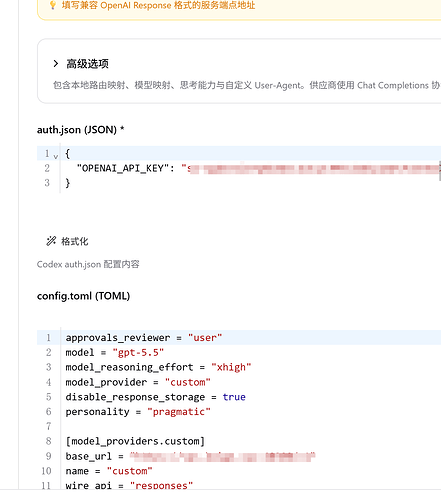Click the OPENAI_API_KEY value in auth.json
The height and width of the screenshot is (500, 441).
pos(311,168)
